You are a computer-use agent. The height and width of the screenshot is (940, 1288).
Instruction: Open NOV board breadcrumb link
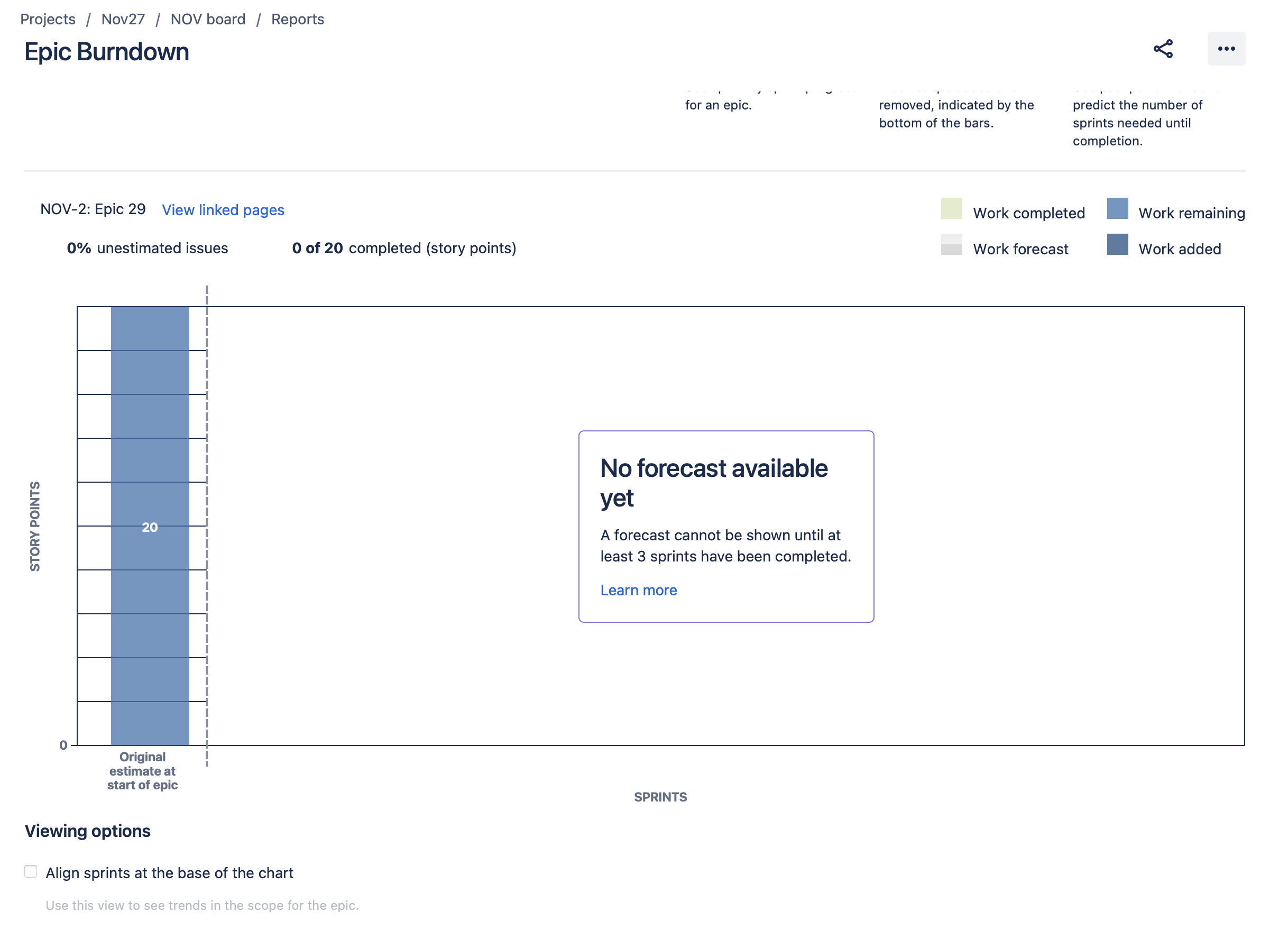tap(208, 20)
